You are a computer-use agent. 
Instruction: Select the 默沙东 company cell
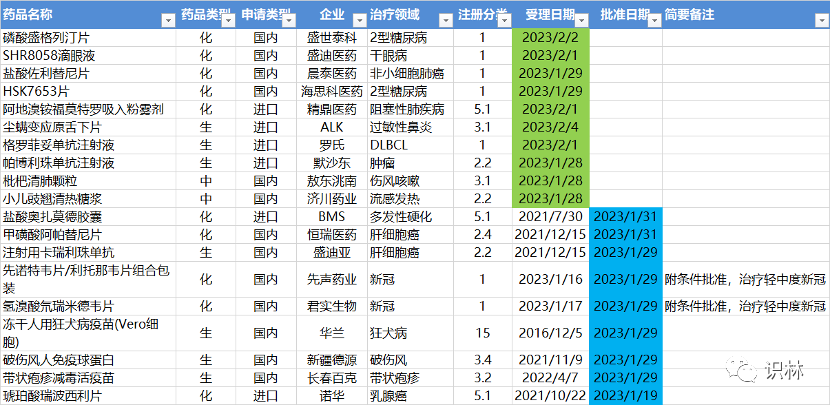[x=331, y=163]
